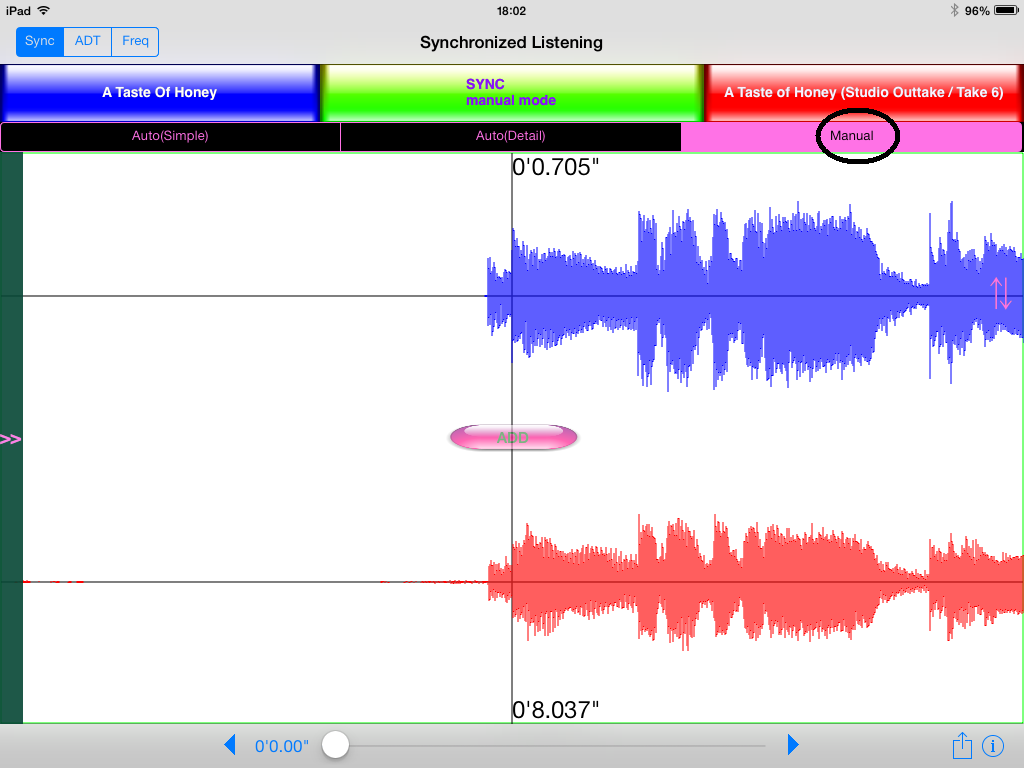Switch to the Freq segment
The height and width of the screenshot is (768, 1024).
tap(135, 41)
